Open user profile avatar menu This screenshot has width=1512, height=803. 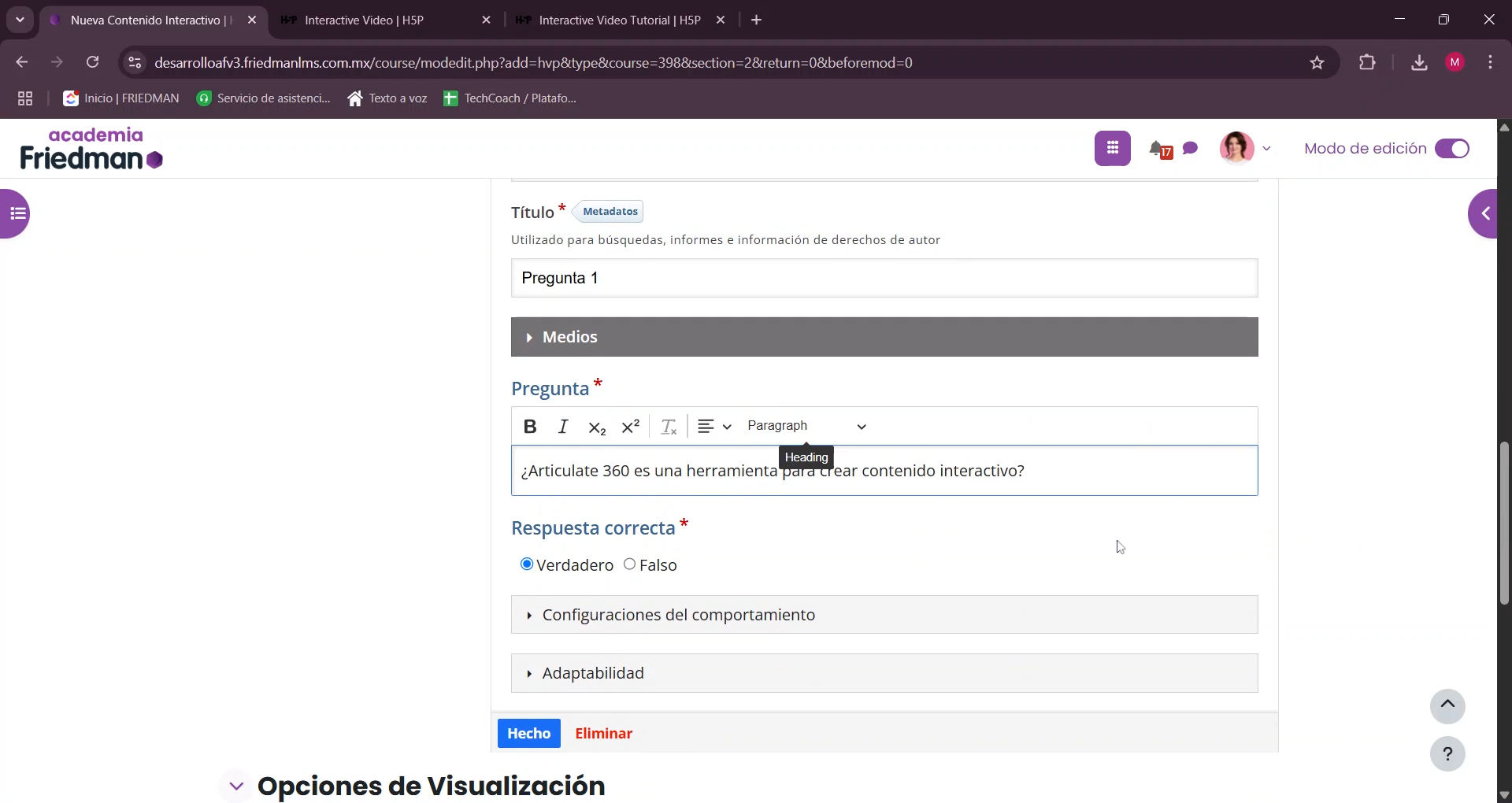[x=1236, y=148]
